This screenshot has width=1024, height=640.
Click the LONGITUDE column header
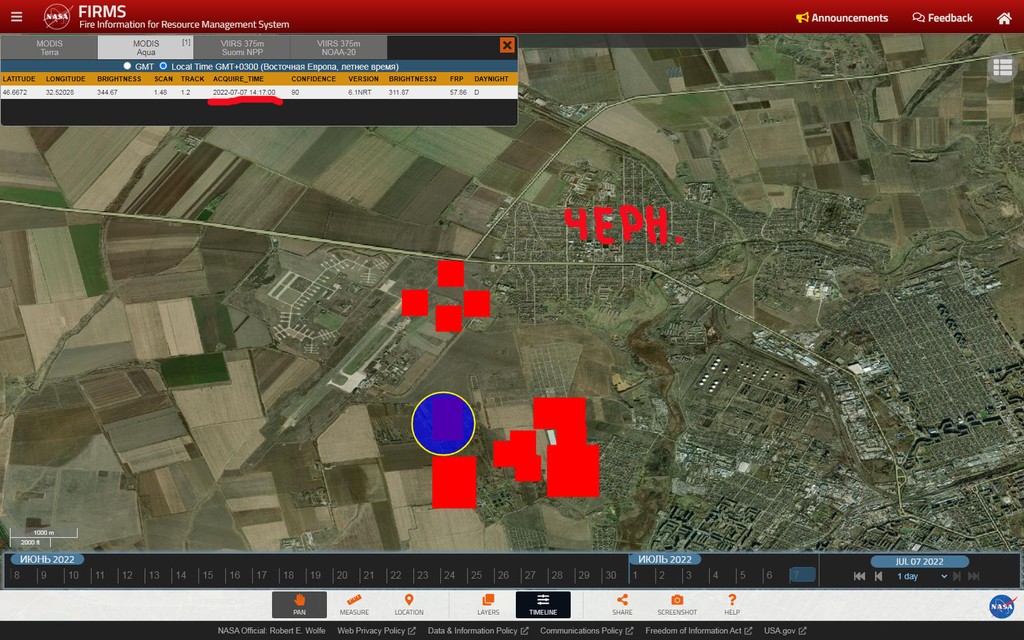tap(65, 79)
